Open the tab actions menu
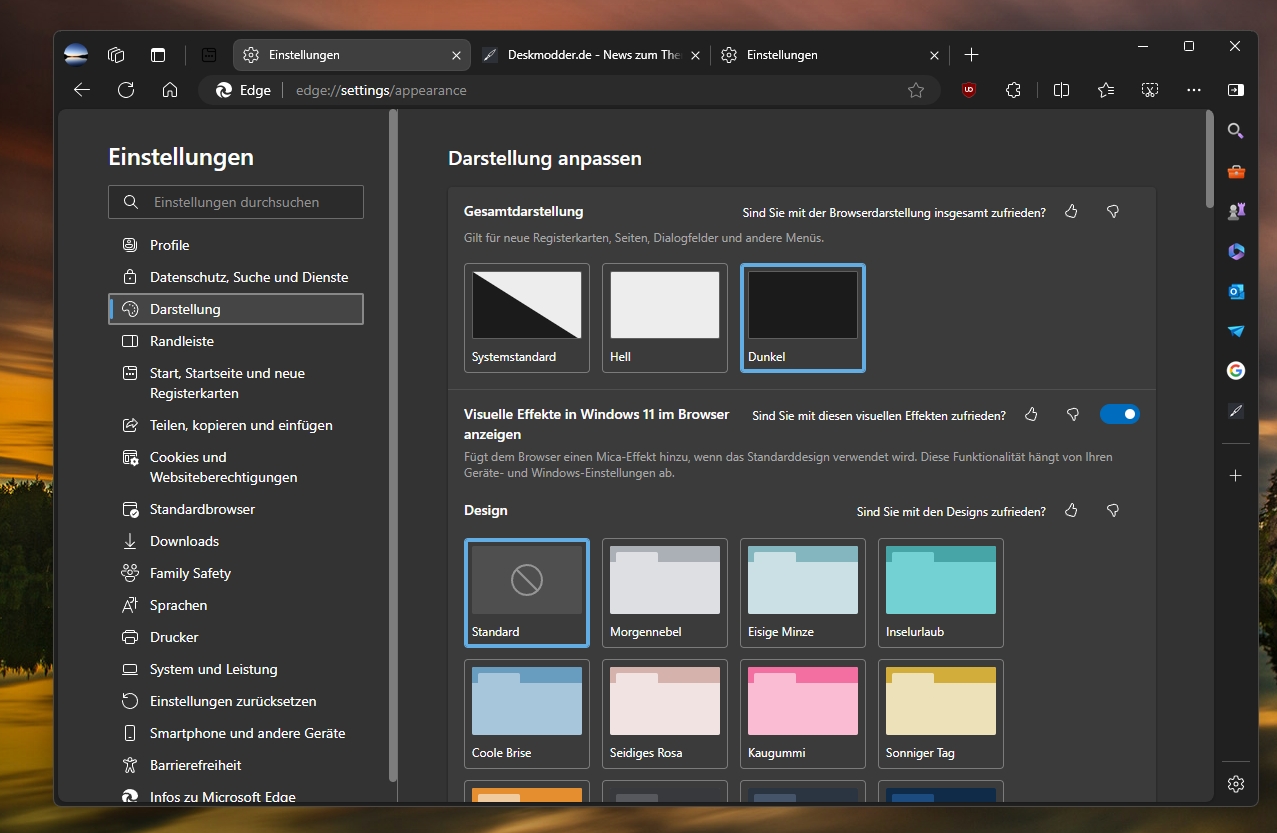 (158, 55)
